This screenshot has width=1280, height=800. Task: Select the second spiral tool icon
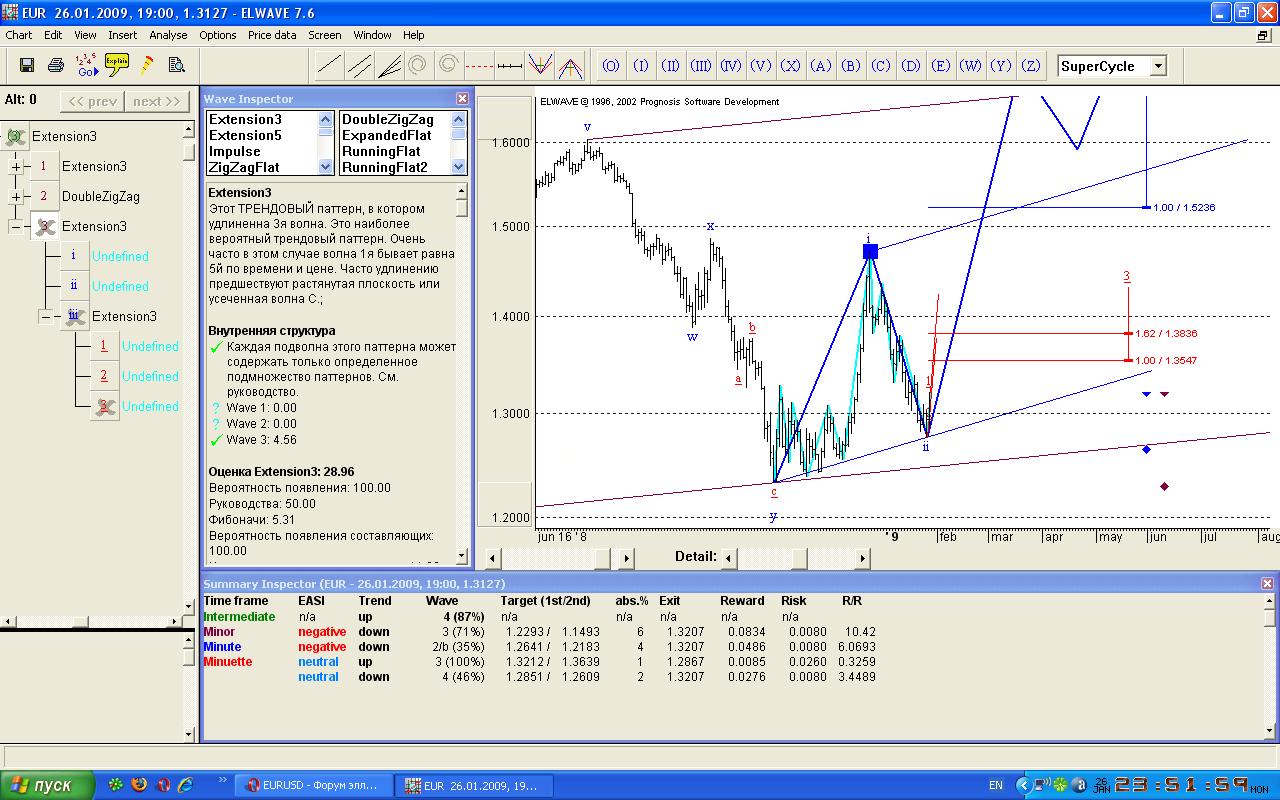click(448, 65)
